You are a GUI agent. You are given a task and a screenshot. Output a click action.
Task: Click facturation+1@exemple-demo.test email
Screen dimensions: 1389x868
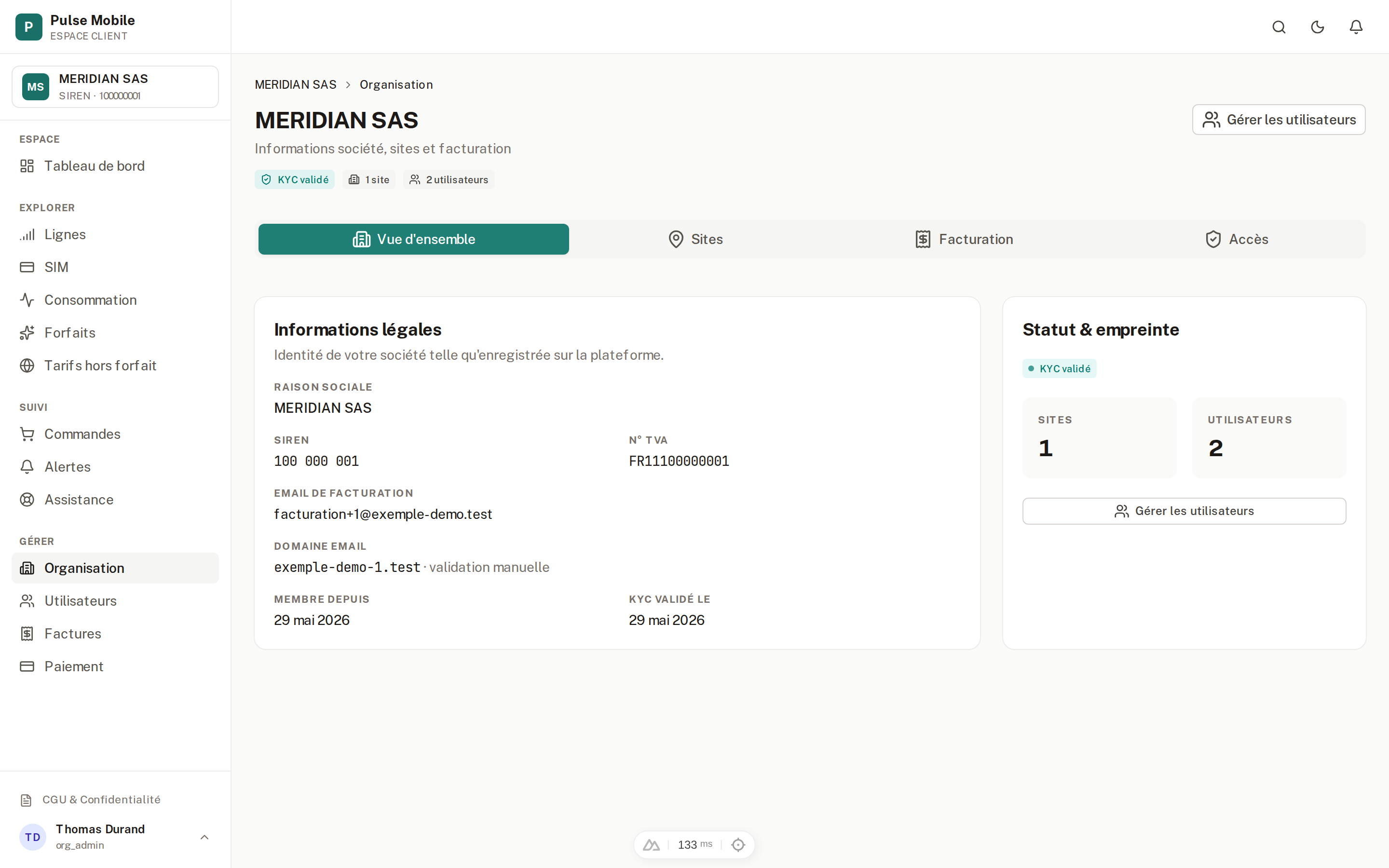(383, 514)
